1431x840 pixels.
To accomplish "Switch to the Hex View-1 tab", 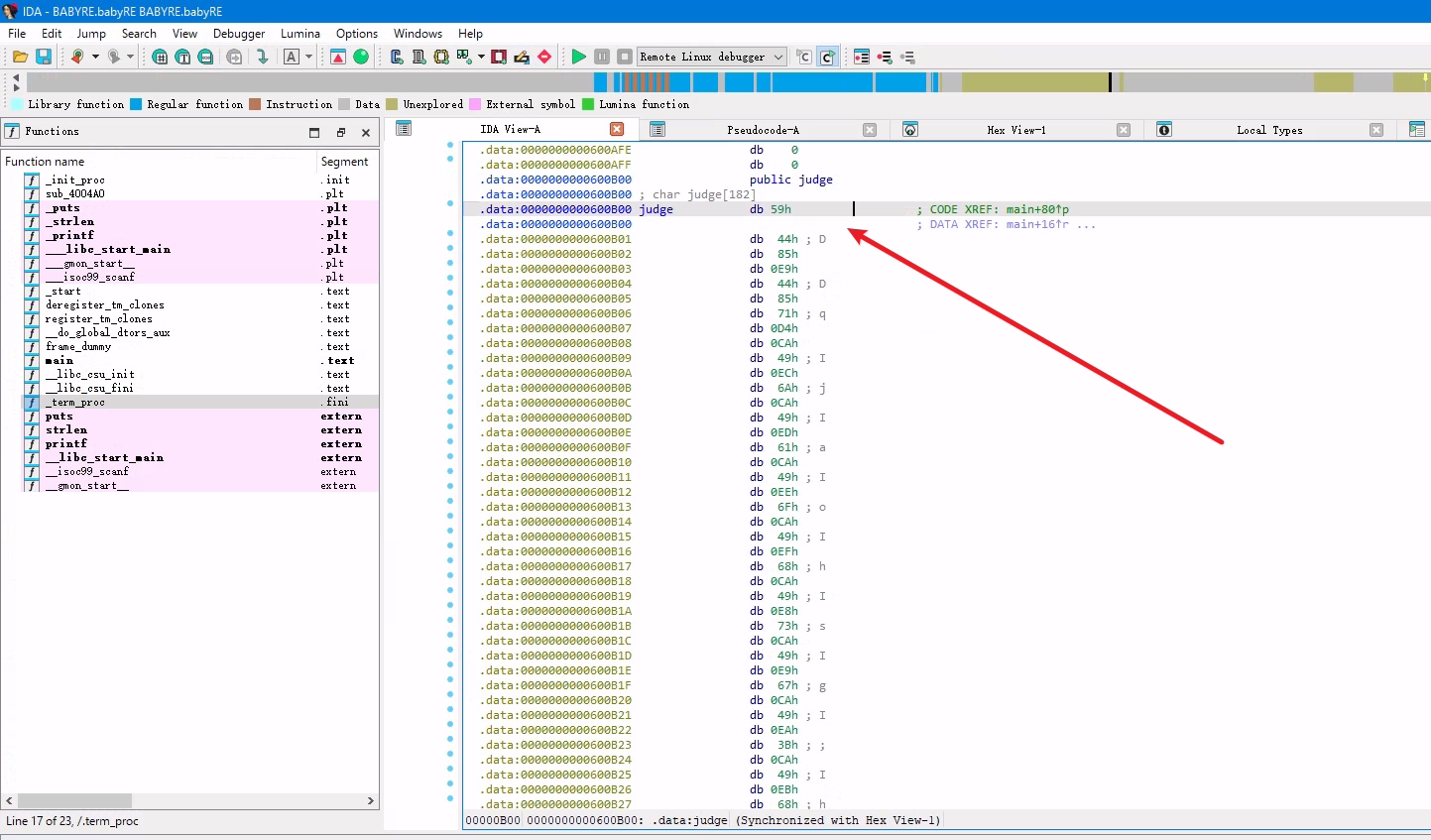I will (x=1015, y=130).
